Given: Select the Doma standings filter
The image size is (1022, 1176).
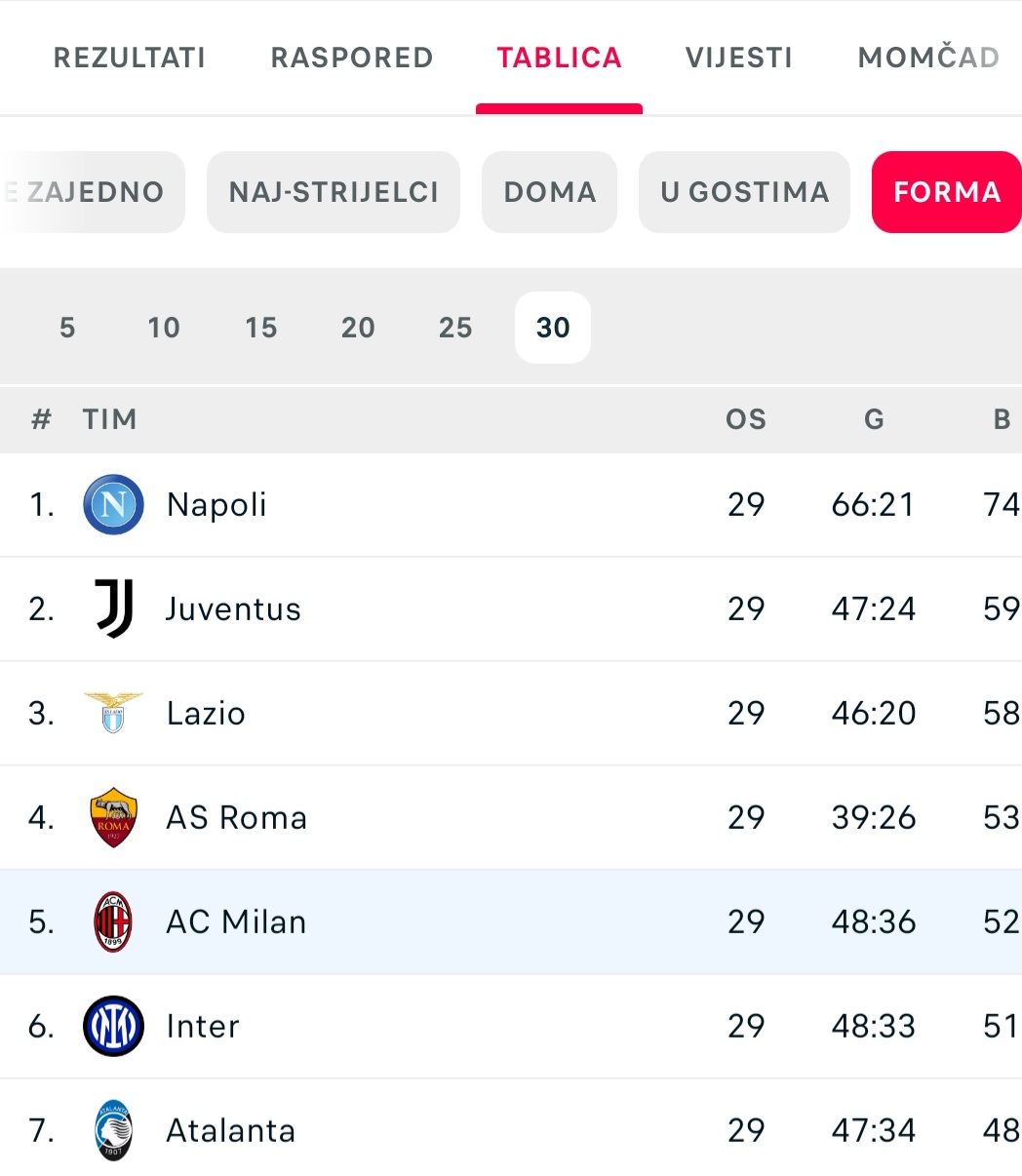Looking at the screenshot, I should (550, 192).
